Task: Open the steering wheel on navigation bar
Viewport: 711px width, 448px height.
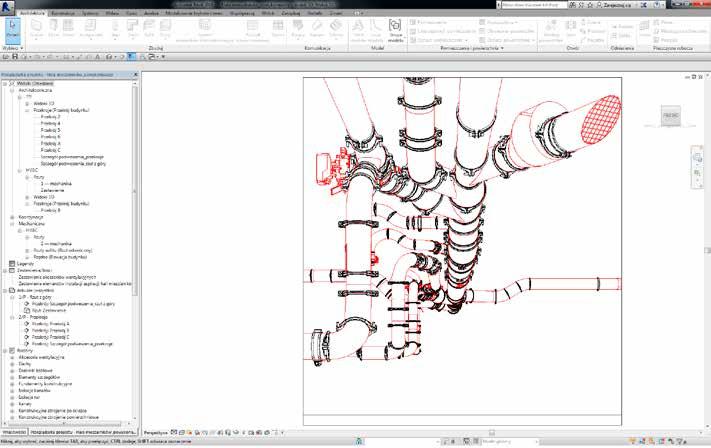Action: (x=697, y=157)
